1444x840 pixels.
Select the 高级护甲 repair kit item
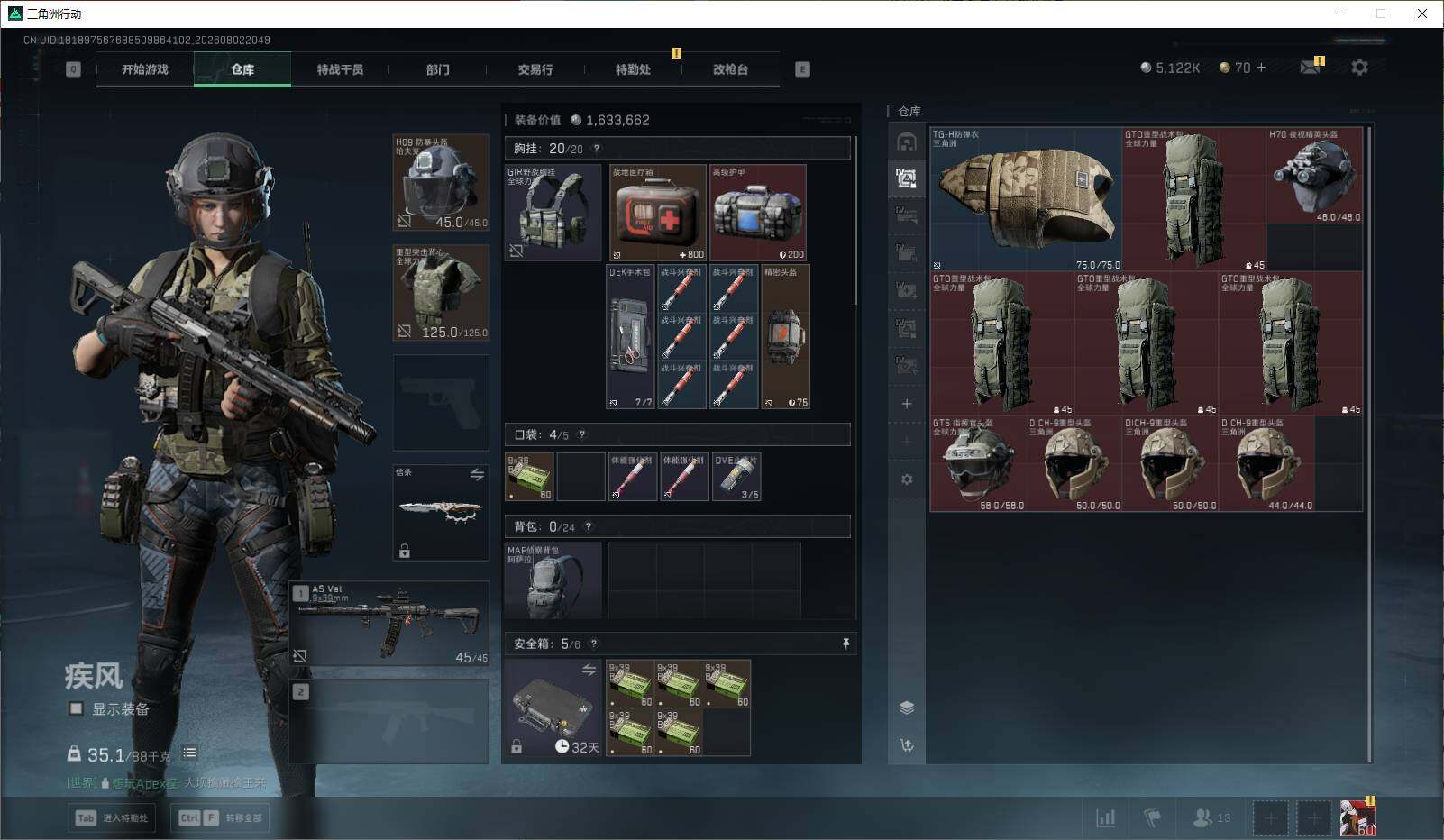coord(758,213)
